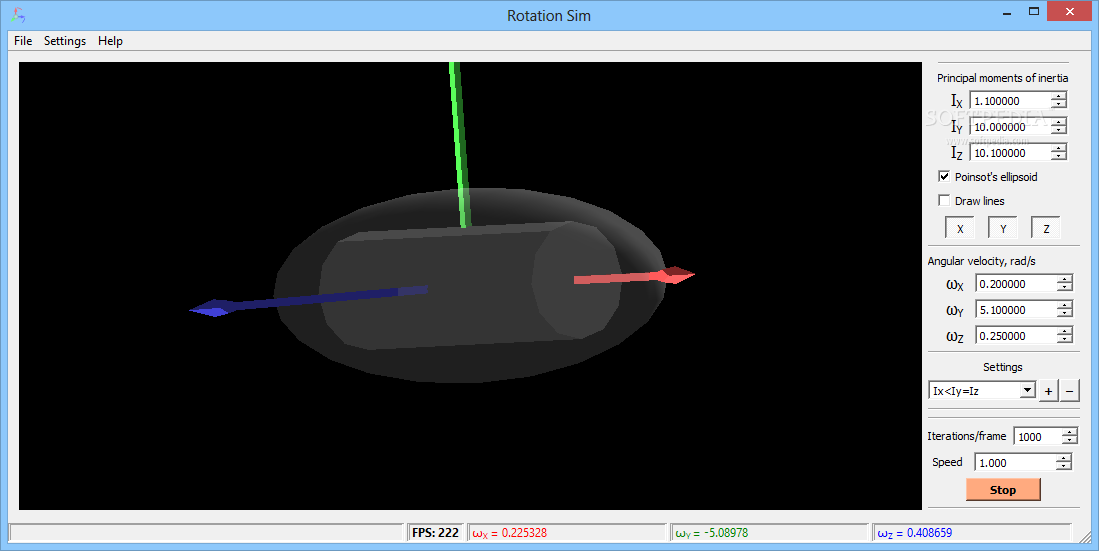Open the Help menu
The width and height of the screenshot is (1099, 551).
pyautogui.click(x=110, y=41)
